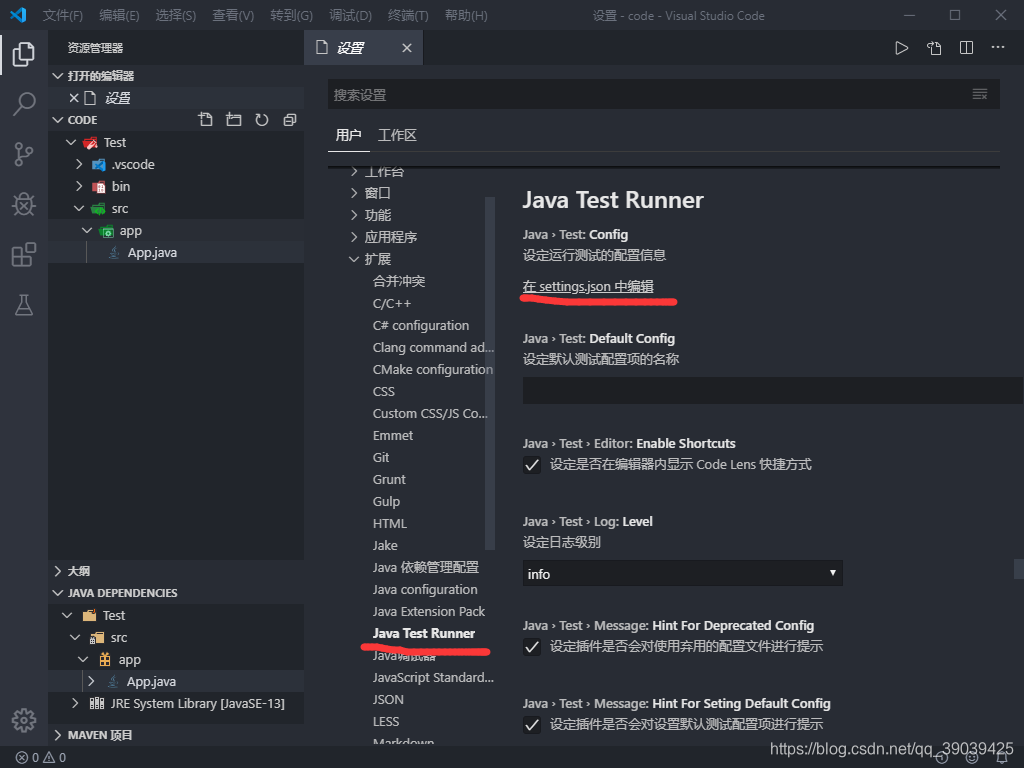Expand the MAVEN 项目 section
Viewport: 1024px width, 768px height.
(x=57, y=735)
